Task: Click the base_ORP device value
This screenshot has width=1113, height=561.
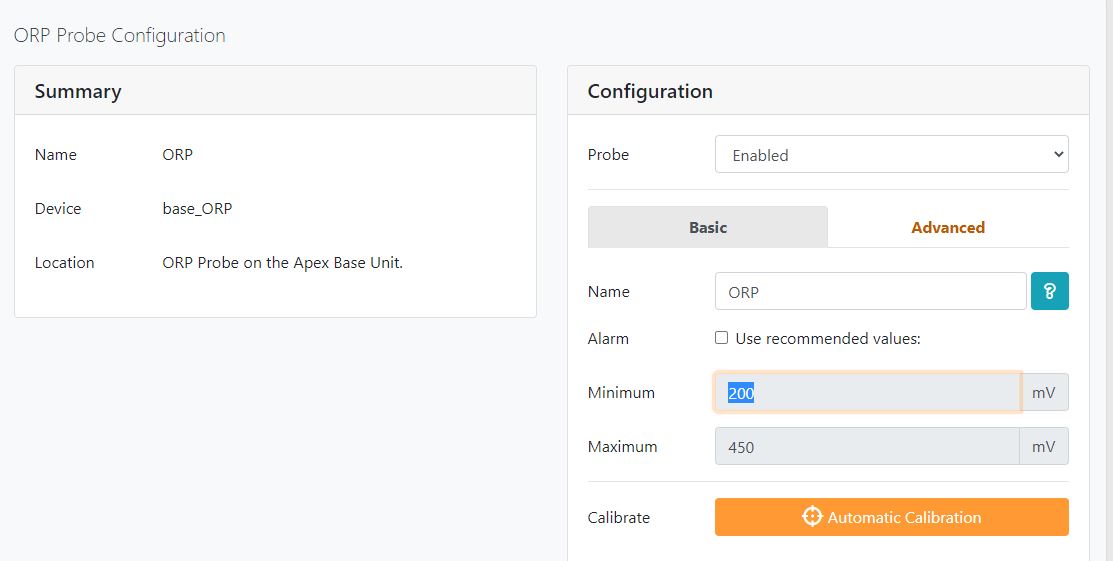Action: pyautogui.click(x=197, y=209)
